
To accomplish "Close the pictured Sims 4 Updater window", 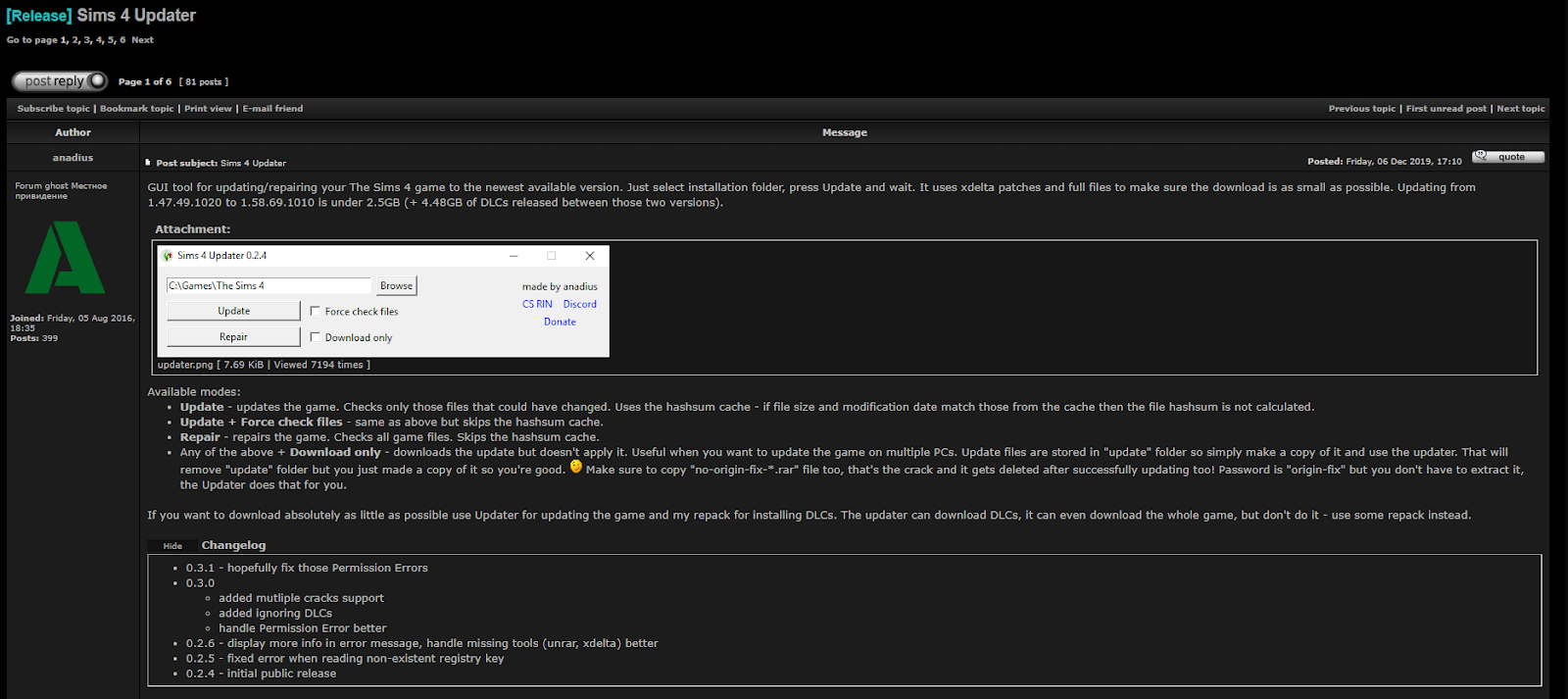I will click(590, 256).
